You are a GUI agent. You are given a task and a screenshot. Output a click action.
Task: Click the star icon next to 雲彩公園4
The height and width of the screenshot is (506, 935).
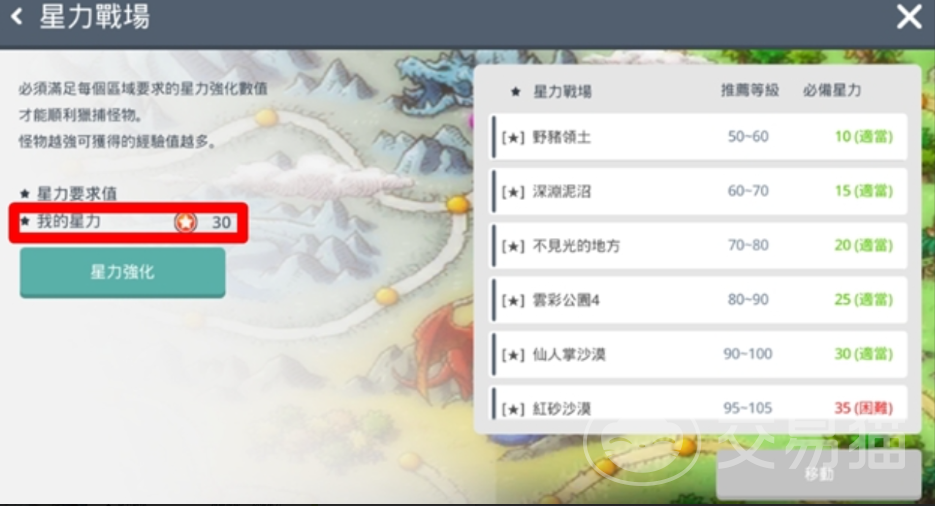(513, 300)
